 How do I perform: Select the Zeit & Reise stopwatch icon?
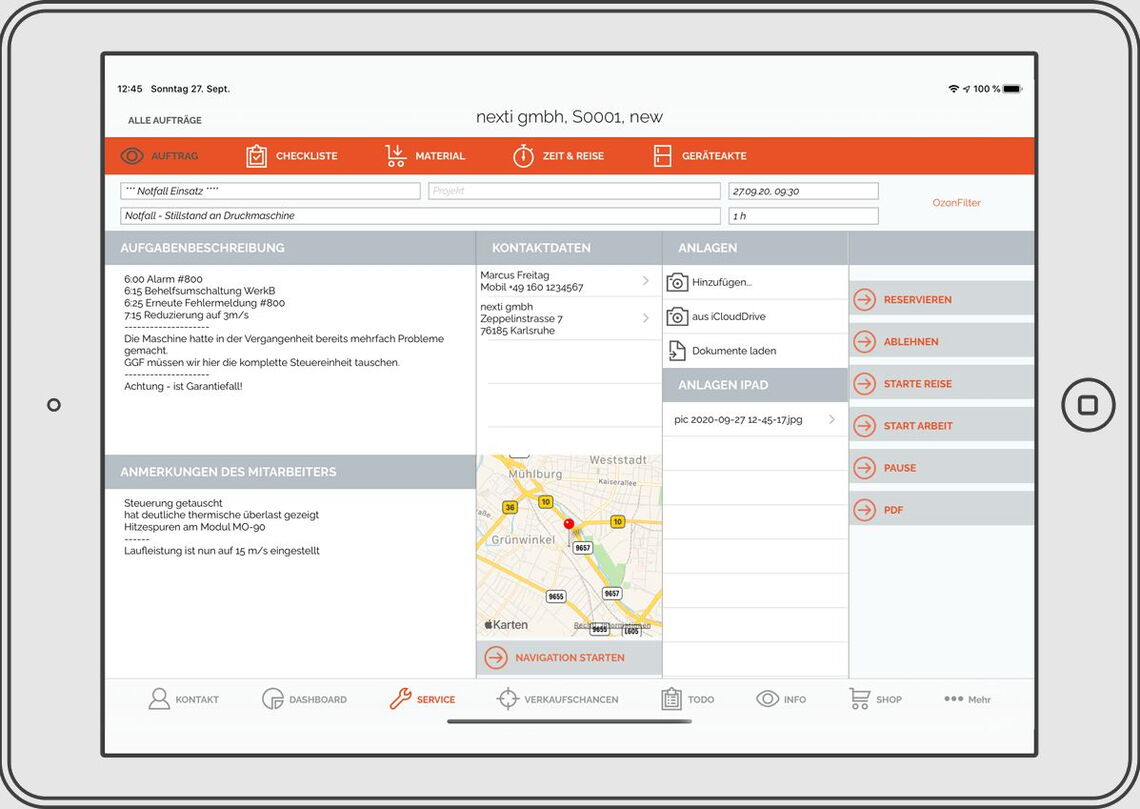click(523, 156)
